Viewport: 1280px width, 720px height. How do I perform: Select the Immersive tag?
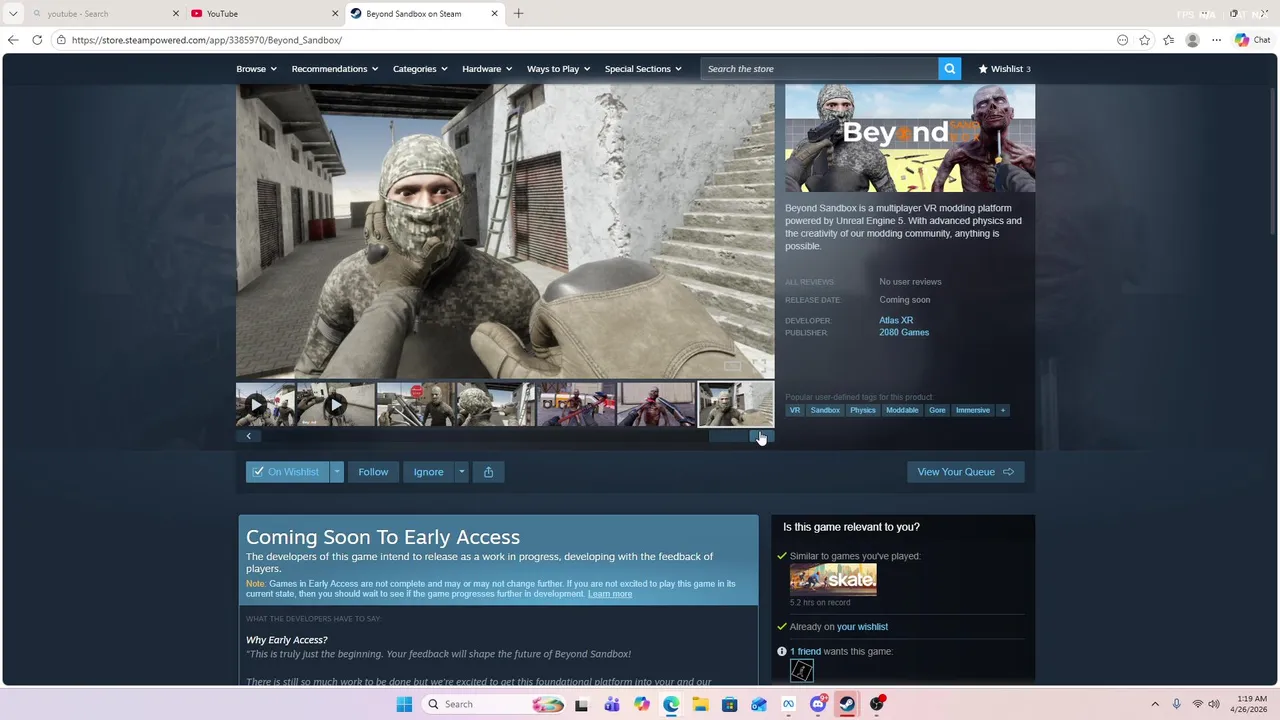(x=972, y=410)
